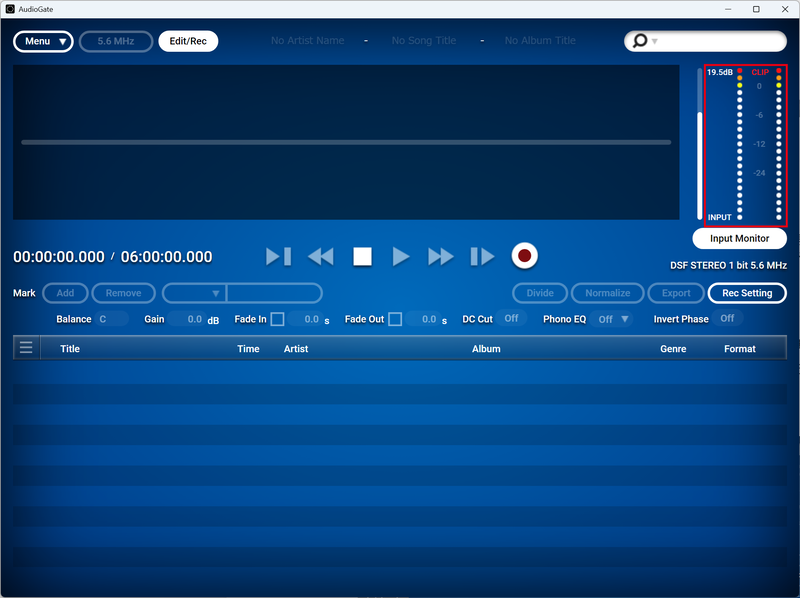Click the CLIP indicator on the meter
Screen dimensions: 800x598
click(760, 72)
